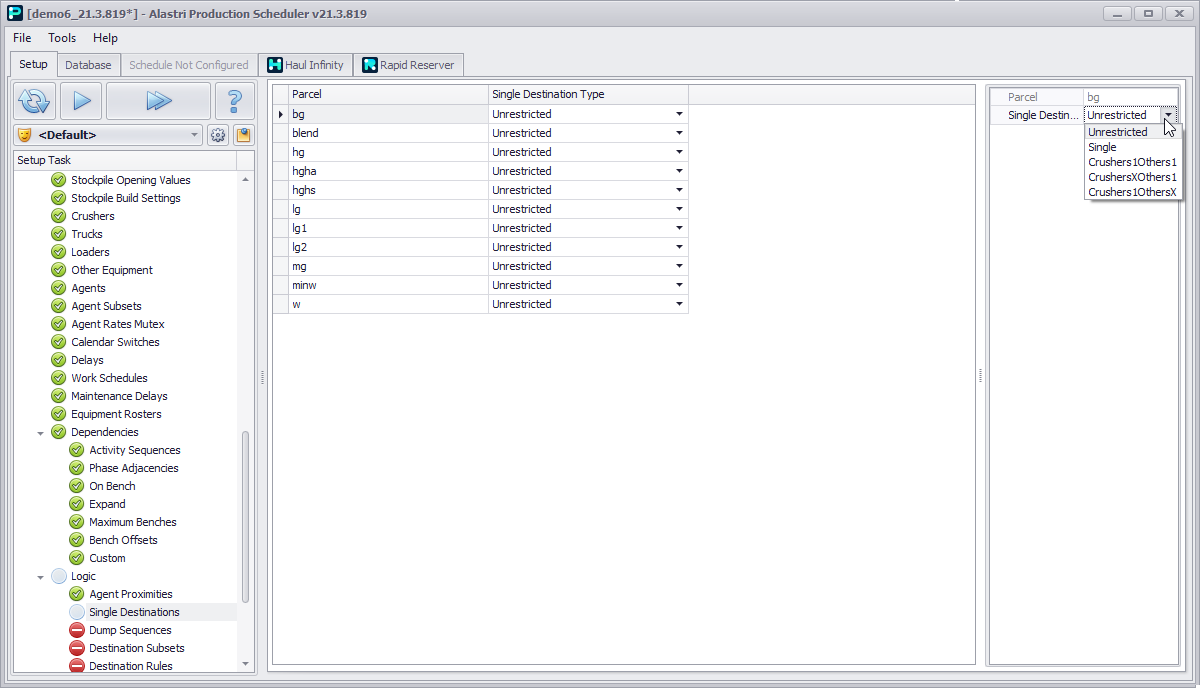Click red stop icon for Dump Sequences

77,630
